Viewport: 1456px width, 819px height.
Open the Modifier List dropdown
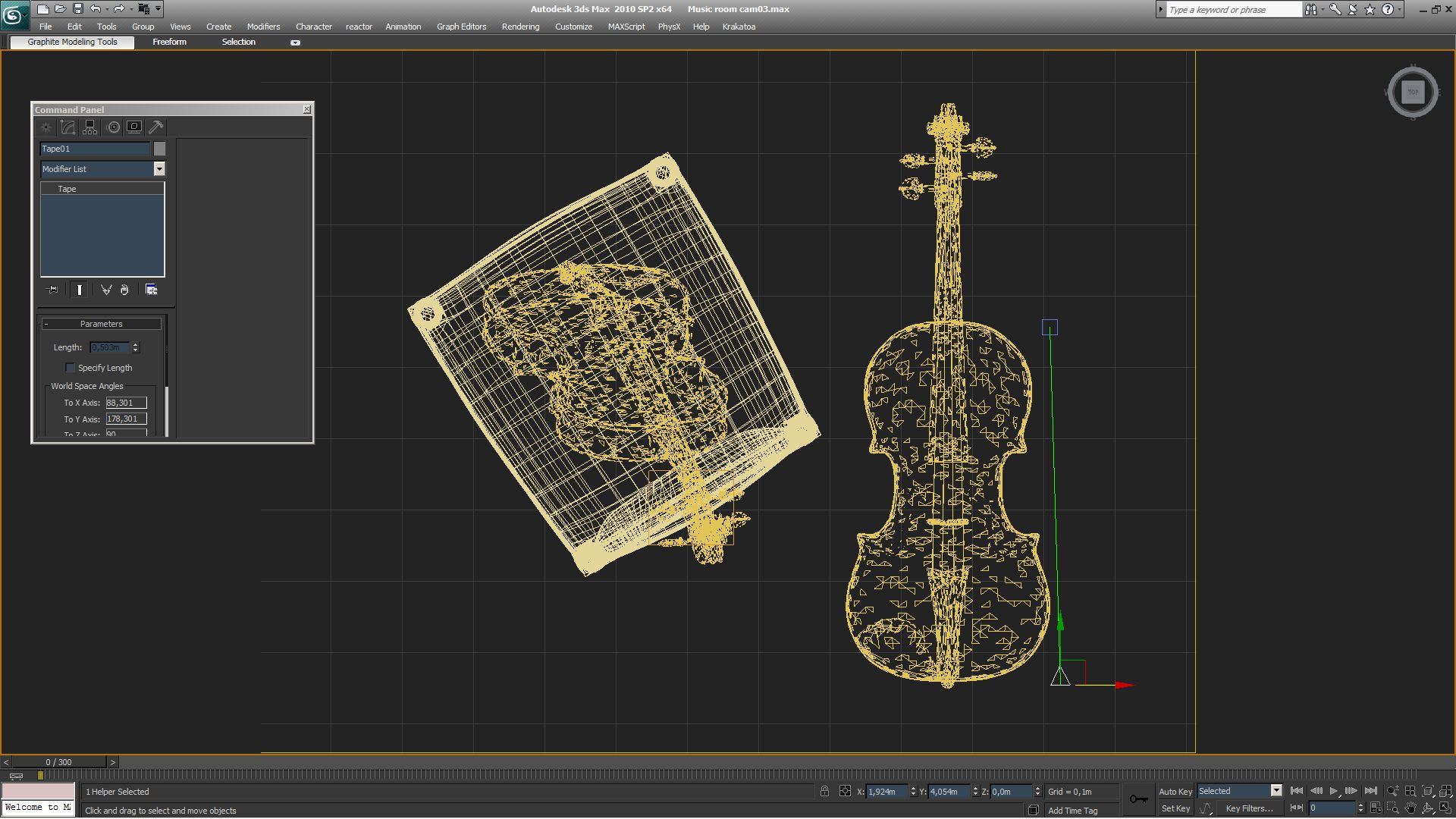[x=159, y=169]
